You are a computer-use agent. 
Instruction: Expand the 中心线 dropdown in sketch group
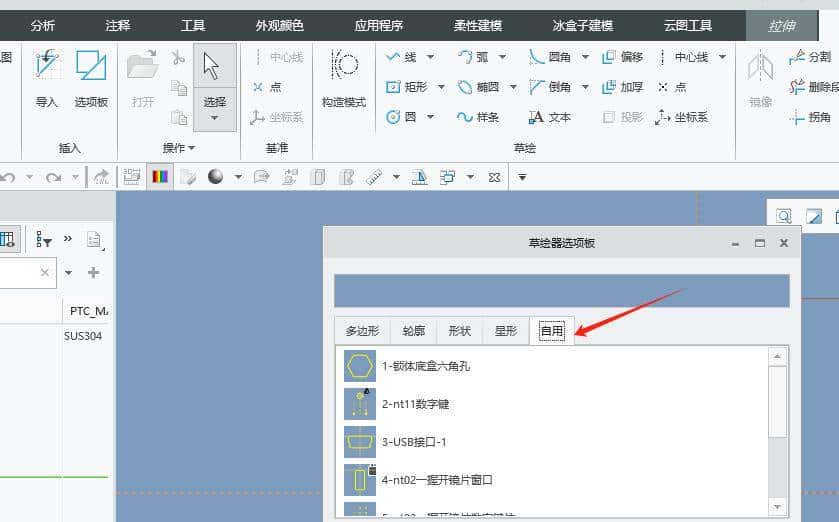pyautogui.click(x=722, y=57)
